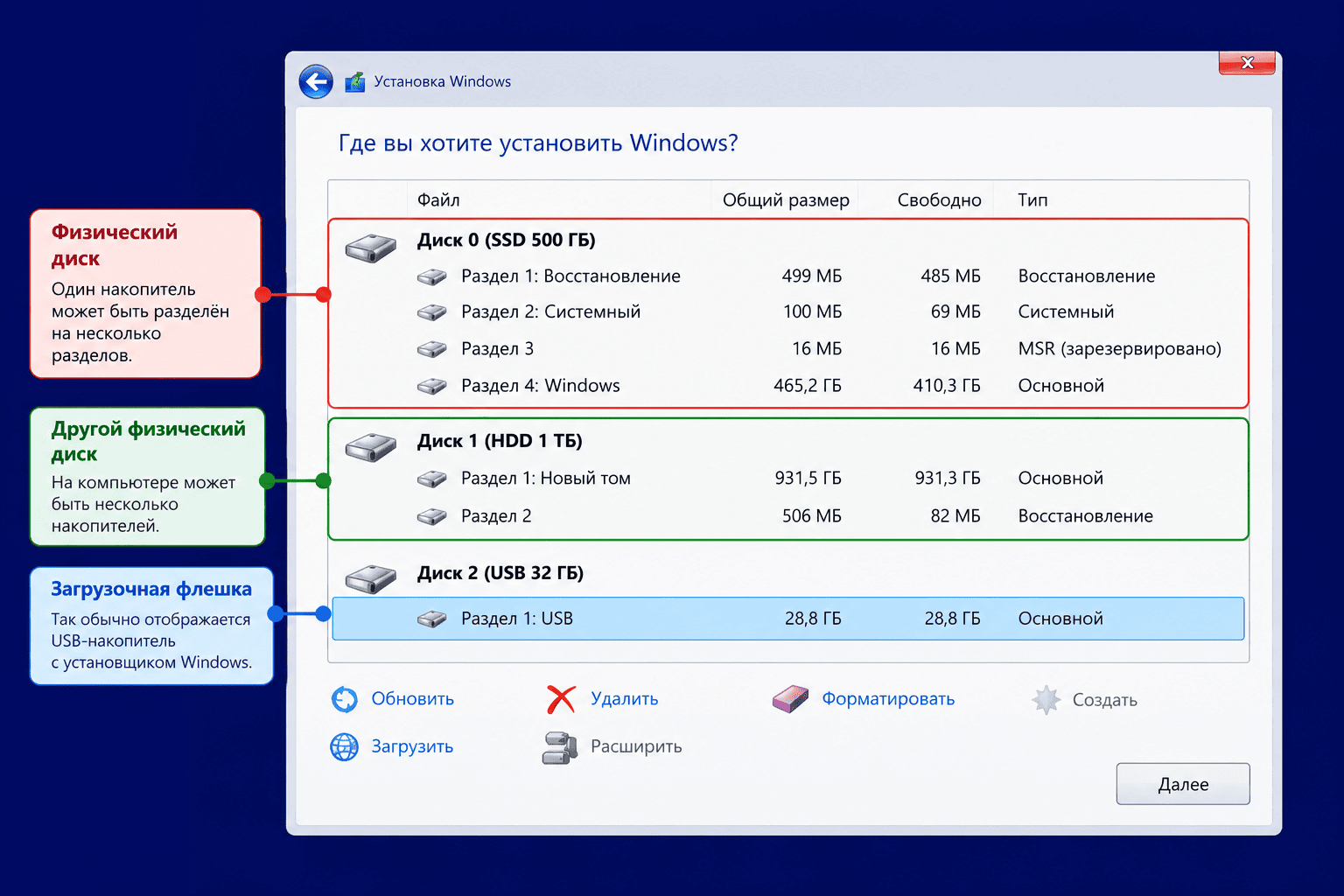The width and height of the screenshot is (1344, 896).
Task: Click partition icon of Раздел 2: Системный
Action: (432, 311)
